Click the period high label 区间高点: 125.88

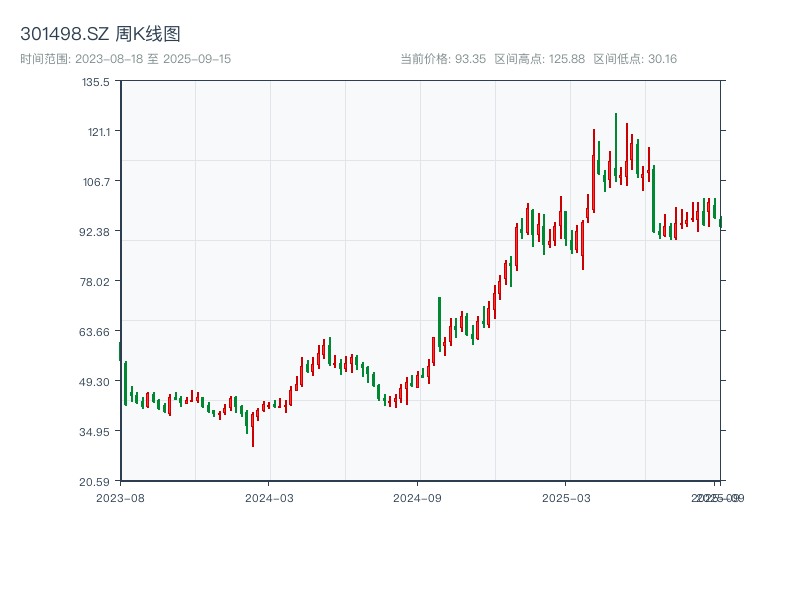coord(539,59)
